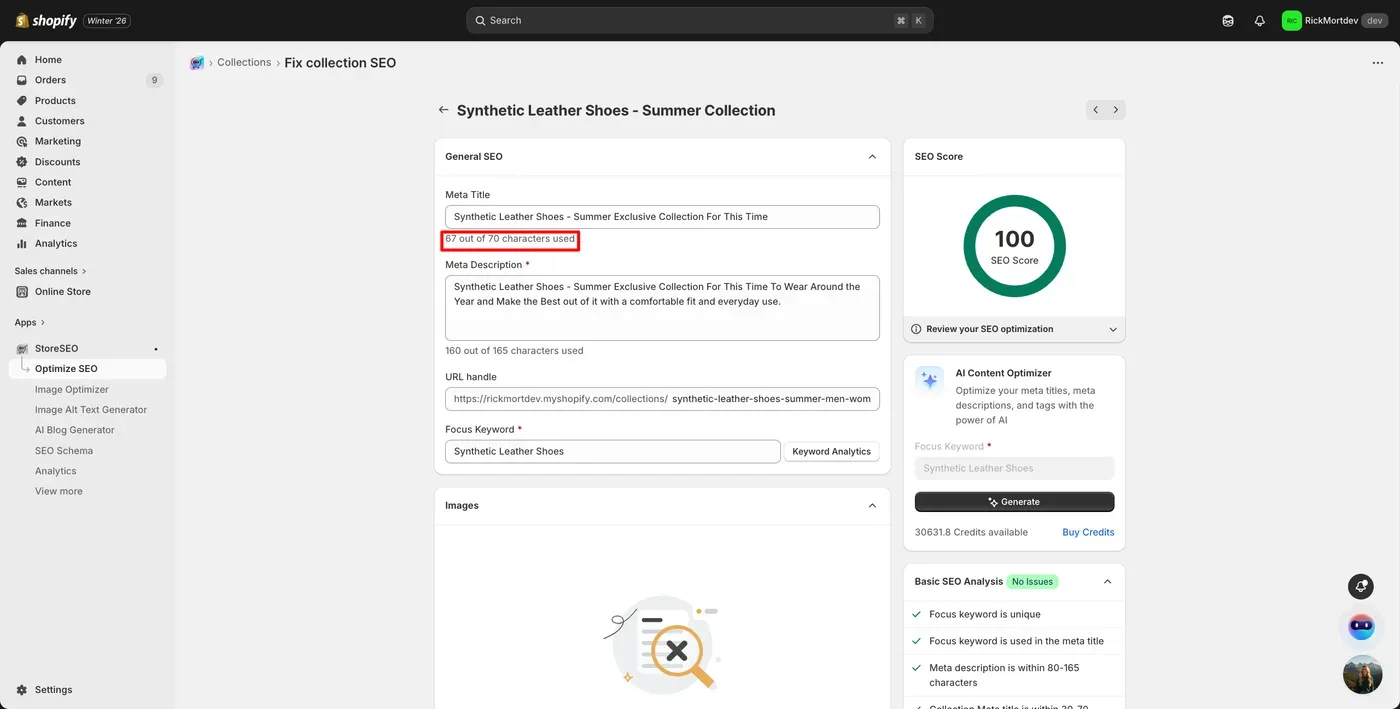Click the Marketing target icon
The height and width of the screenshot is (709, 1400).
22,141
